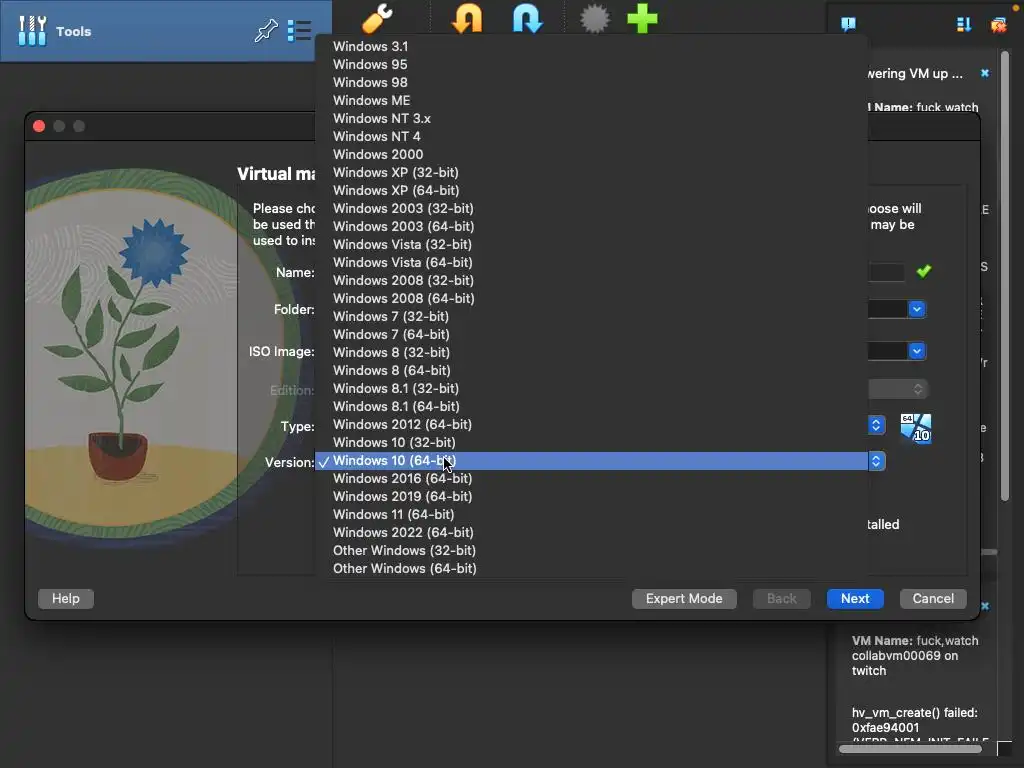Viewport: 1024px width, 768px height.
Task: Click the notification panel vertical scrollbar
Action: [x=1005, y=274]
